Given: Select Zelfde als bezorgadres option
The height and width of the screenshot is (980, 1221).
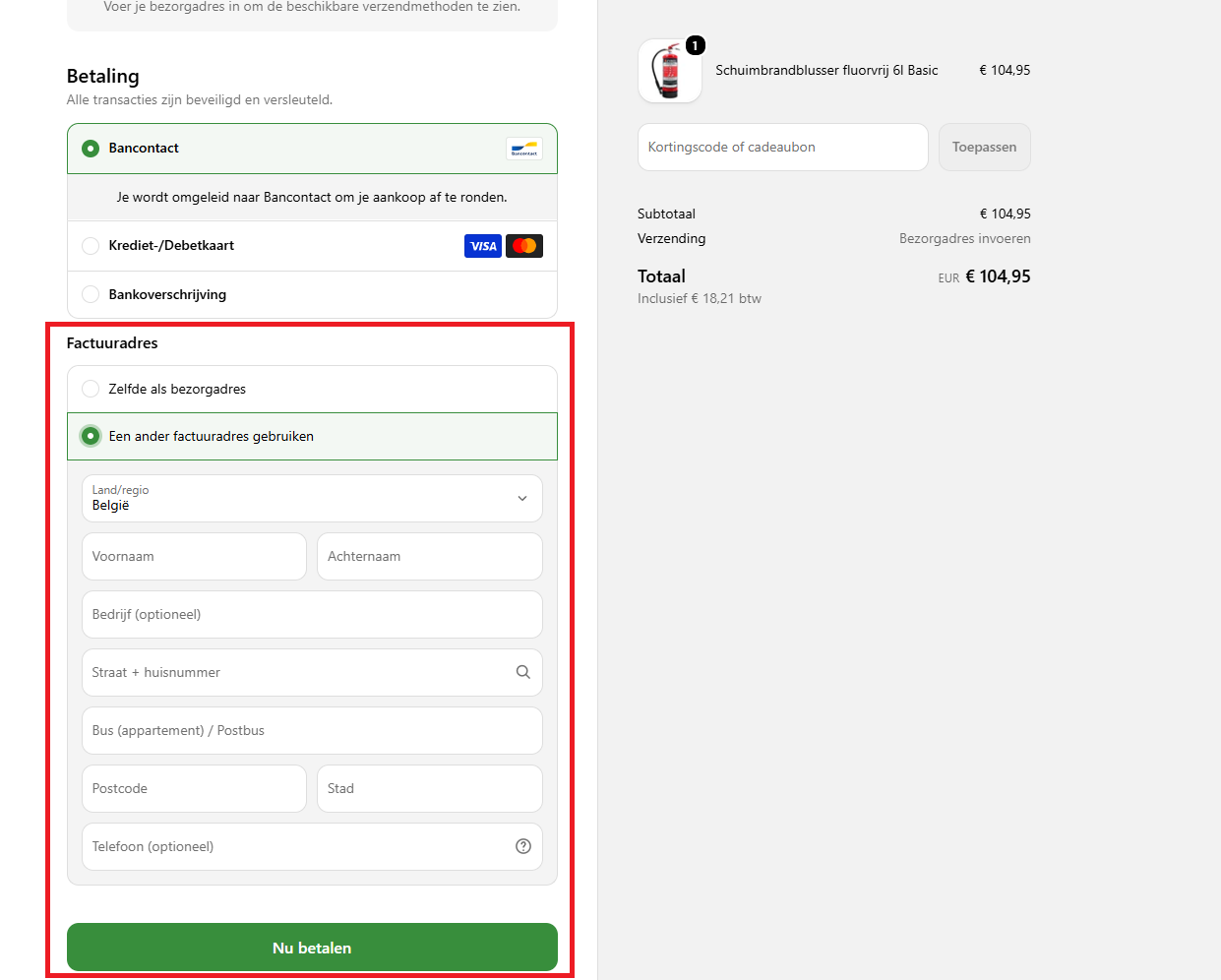Looking at the screenshot, I should click(x=312, y=389).
